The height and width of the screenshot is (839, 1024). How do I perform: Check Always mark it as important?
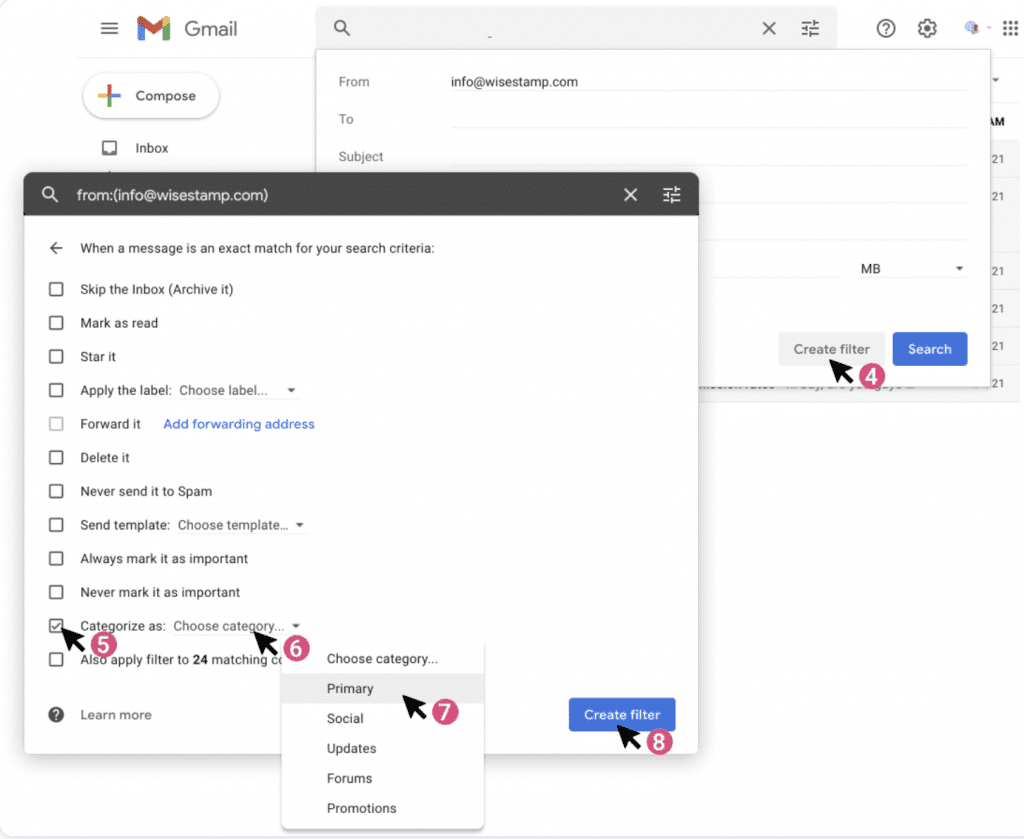[56, 558]
